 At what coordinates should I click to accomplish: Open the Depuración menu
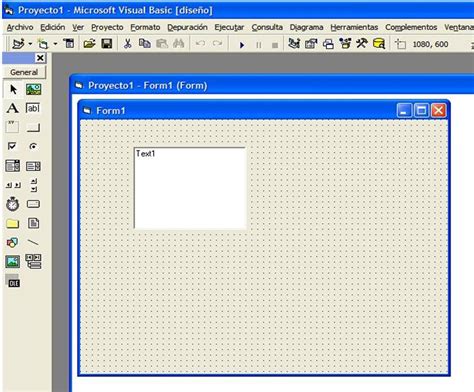[187, 27]
